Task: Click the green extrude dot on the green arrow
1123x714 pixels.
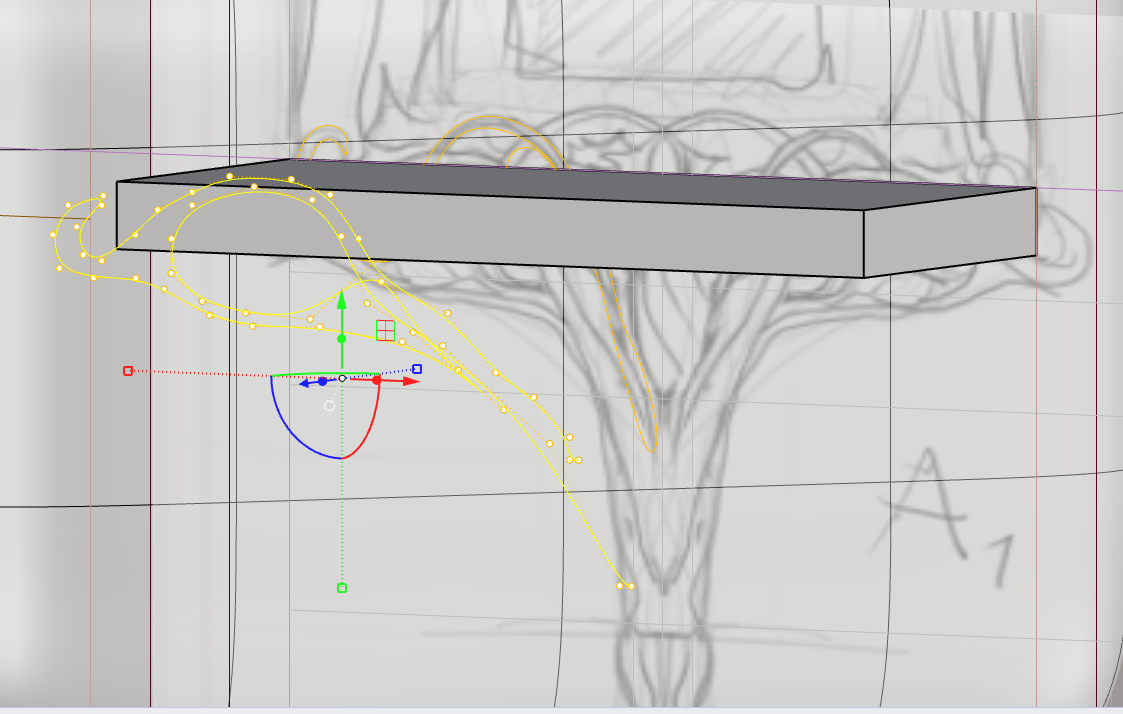Action: tap(342, 339)
